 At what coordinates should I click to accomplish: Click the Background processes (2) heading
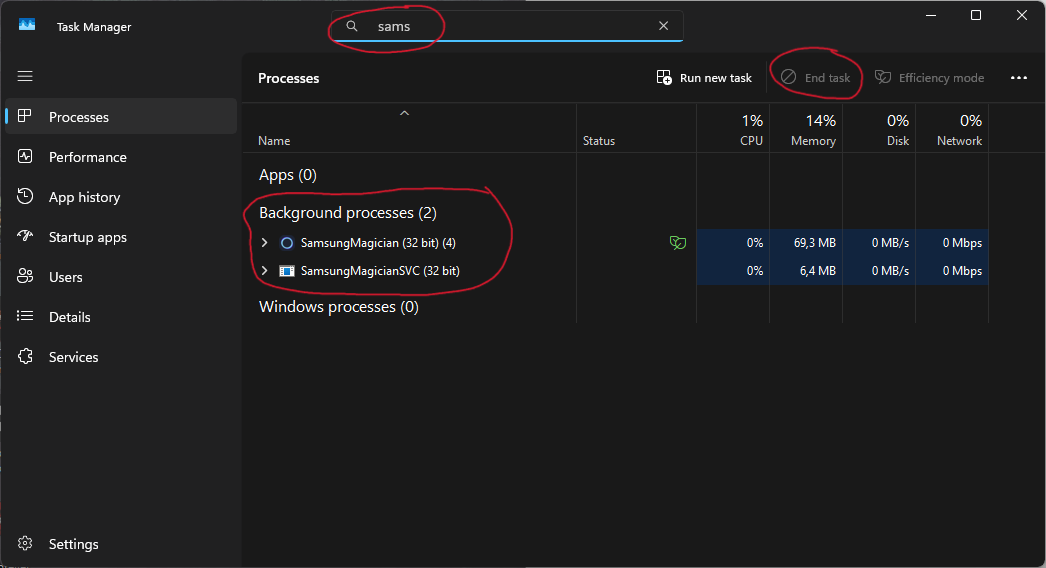pos(348,213)
